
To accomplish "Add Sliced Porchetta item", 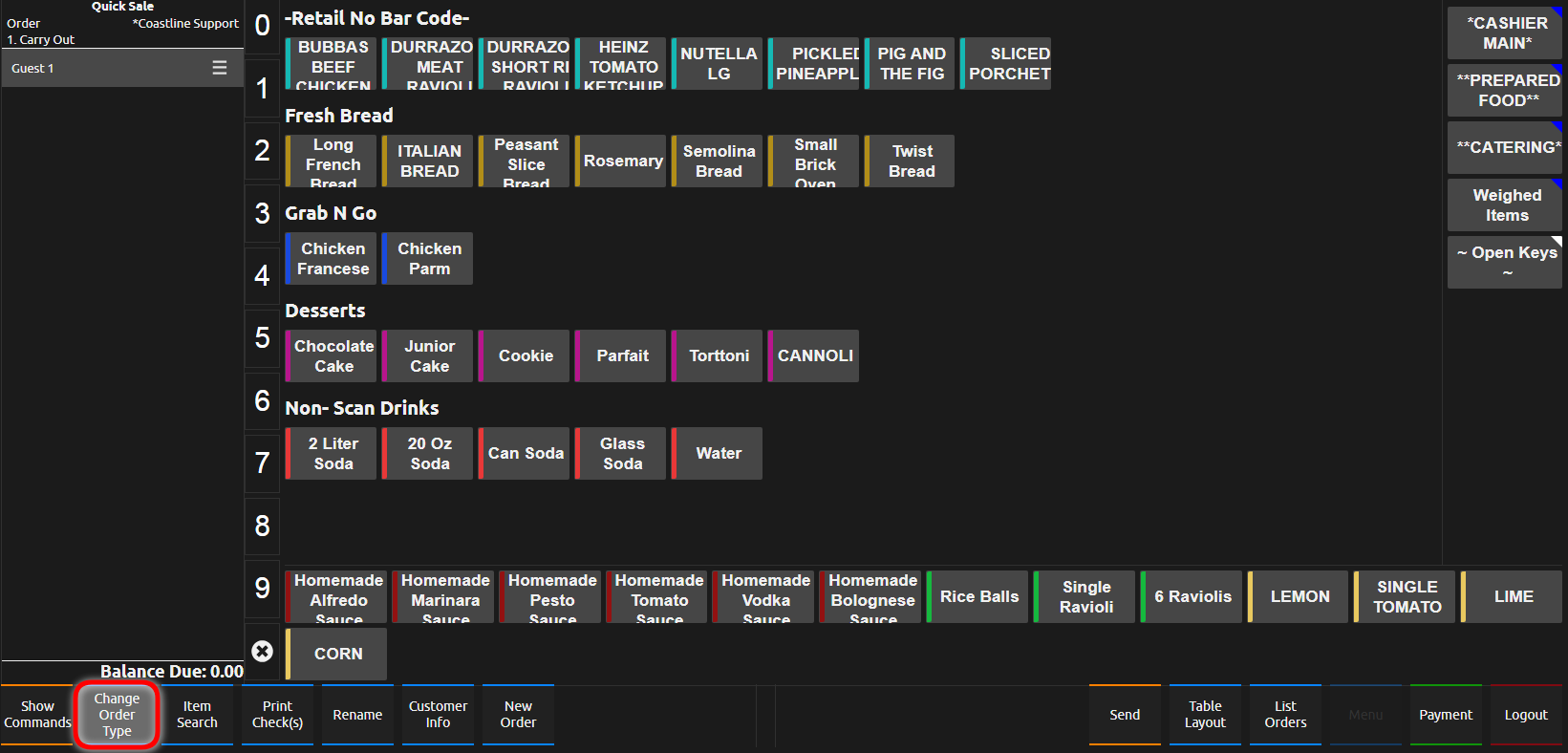I will (1007, 64).
